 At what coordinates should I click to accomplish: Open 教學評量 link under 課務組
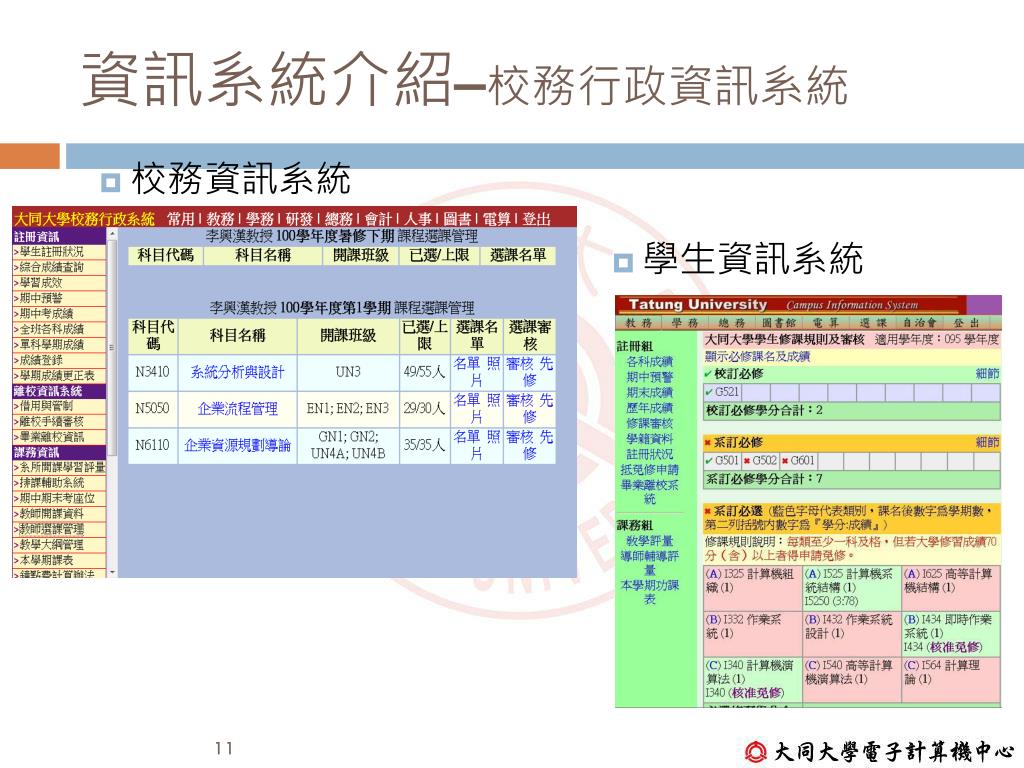[x=650, y=541]
